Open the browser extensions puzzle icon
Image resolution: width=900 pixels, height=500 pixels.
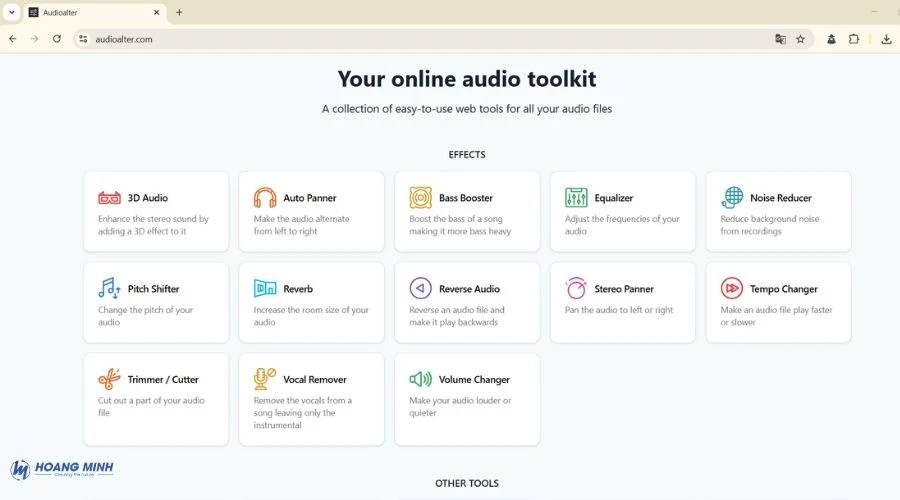tap(854, 39)
